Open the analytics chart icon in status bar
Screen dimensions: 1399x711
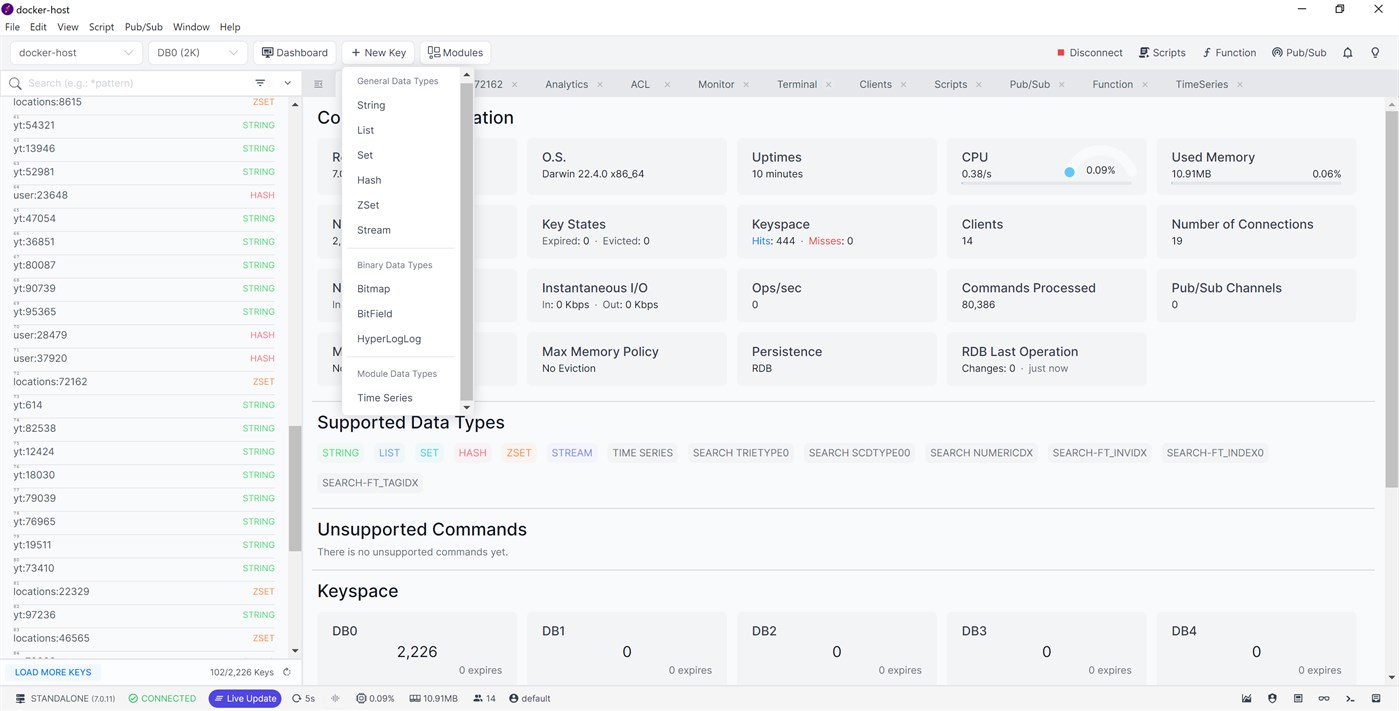[x=1247, y=699]
